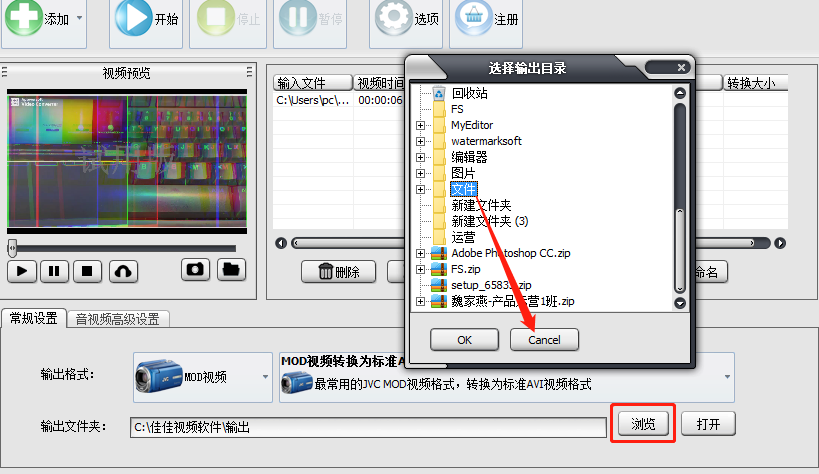Expand Adobe Photoshop CC.zip node
This screenshot has width=819, height=474.
click(x=420, y=253)
